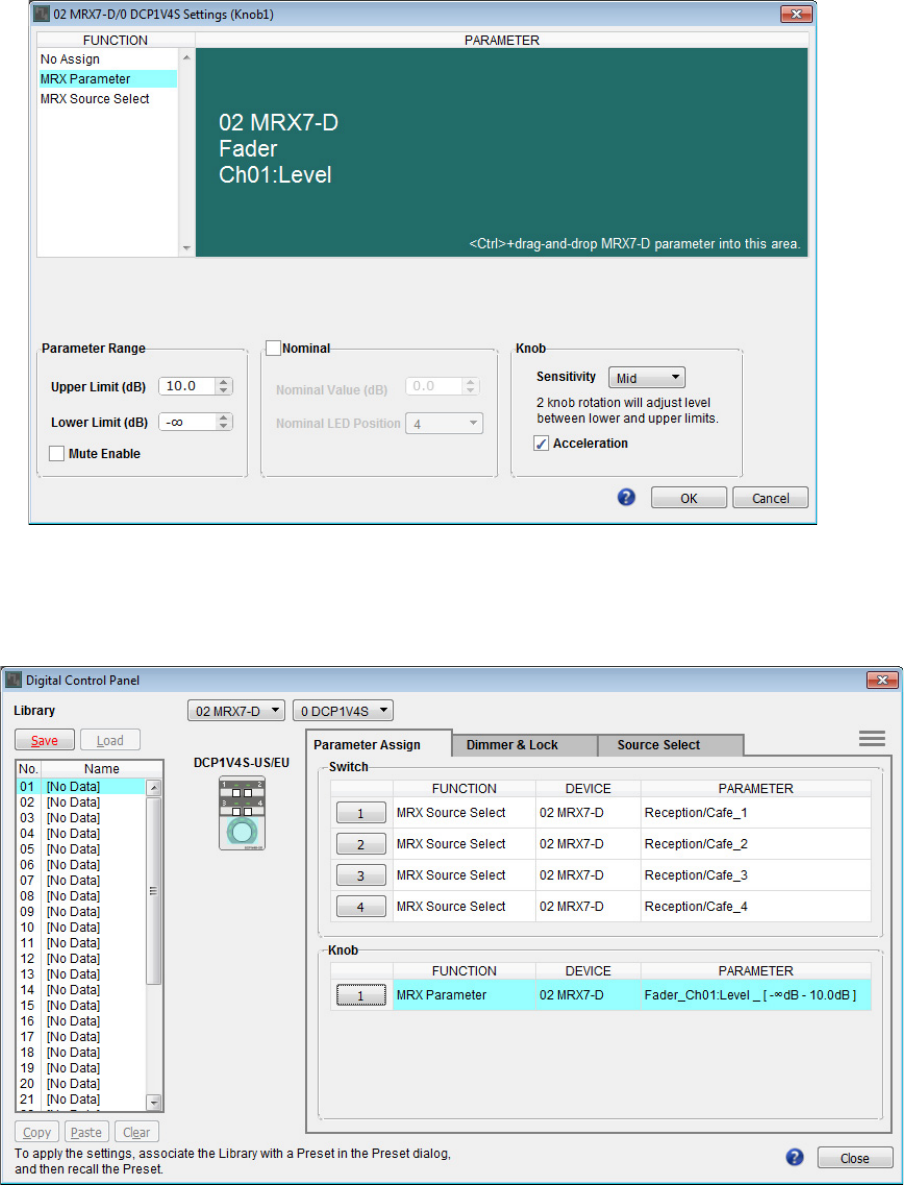
Task: Click Cancel in the Settings dialog
Action: 771,498
